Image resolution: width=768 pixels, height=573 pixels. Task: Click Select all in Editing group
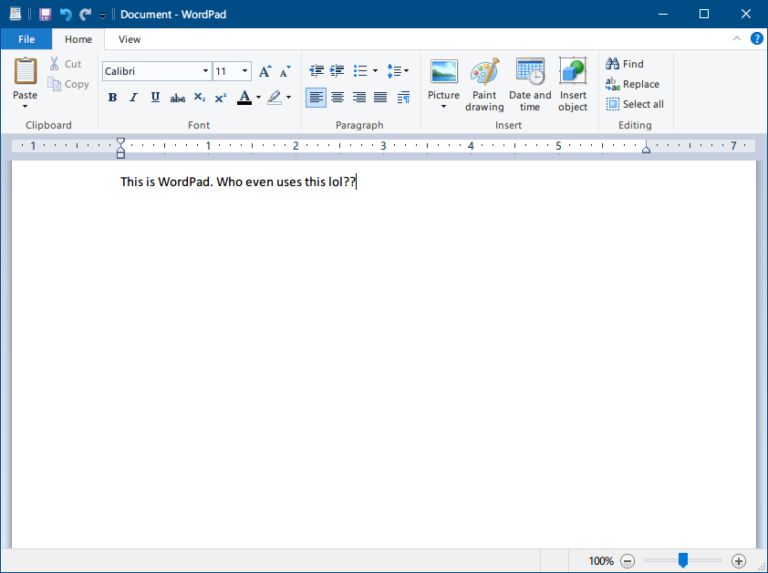click(x=634, y=104)
